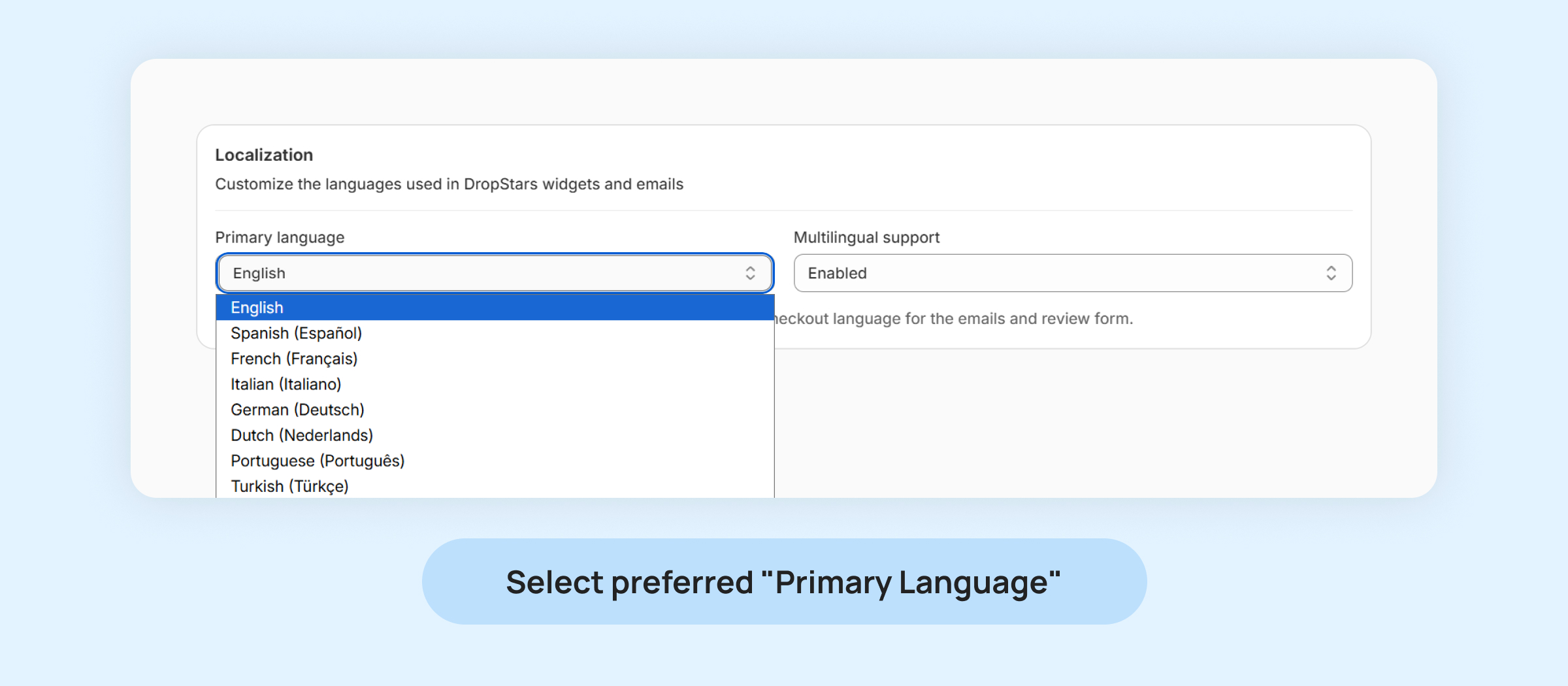Choose Turkish (Türkçe) language option
The width and height of the screenshot is (1568, 686).
(x=289, y=486)
